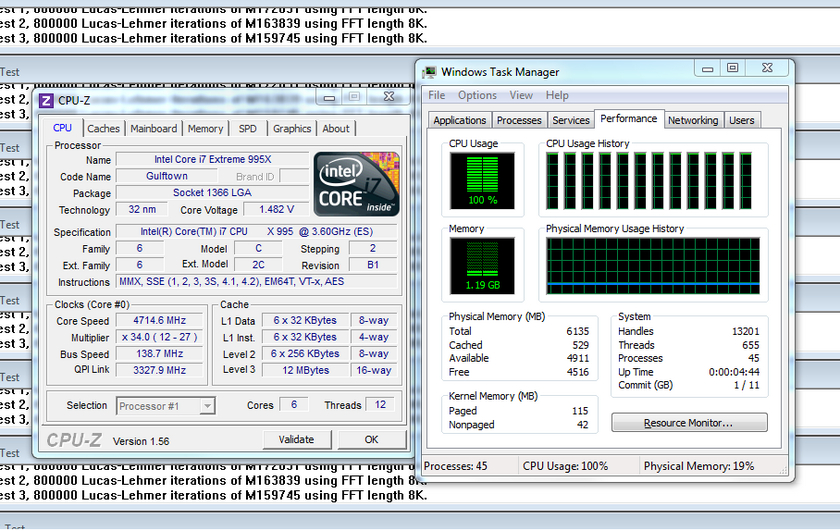Click the CPU-Z purple Z title icon
840x531 pixels.
click(46, 100)
